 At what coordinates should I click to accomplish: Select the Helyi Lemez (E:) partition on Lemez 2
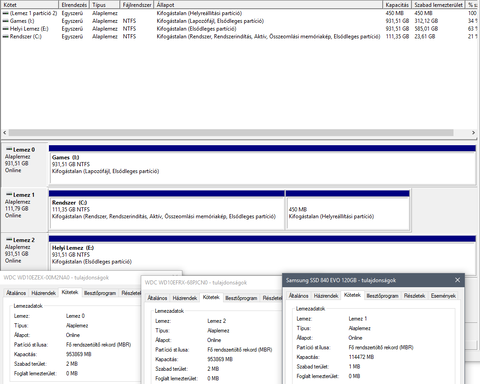(x=263, y=256)
